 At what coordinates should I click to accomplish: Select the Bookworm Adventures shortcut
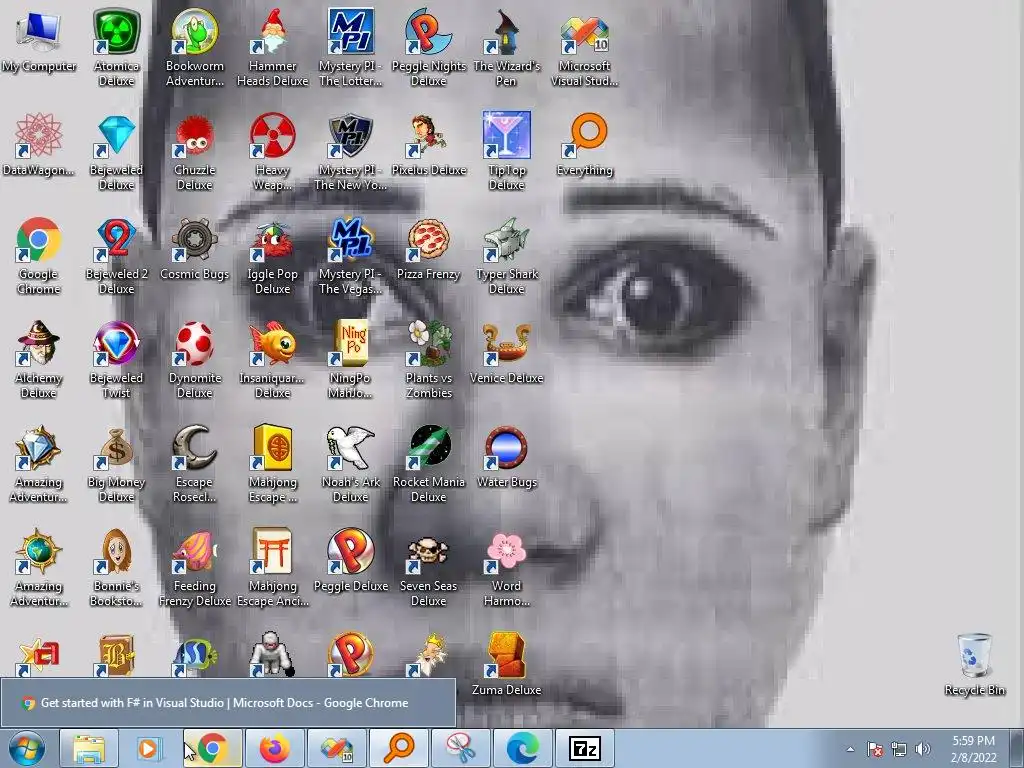195,47
